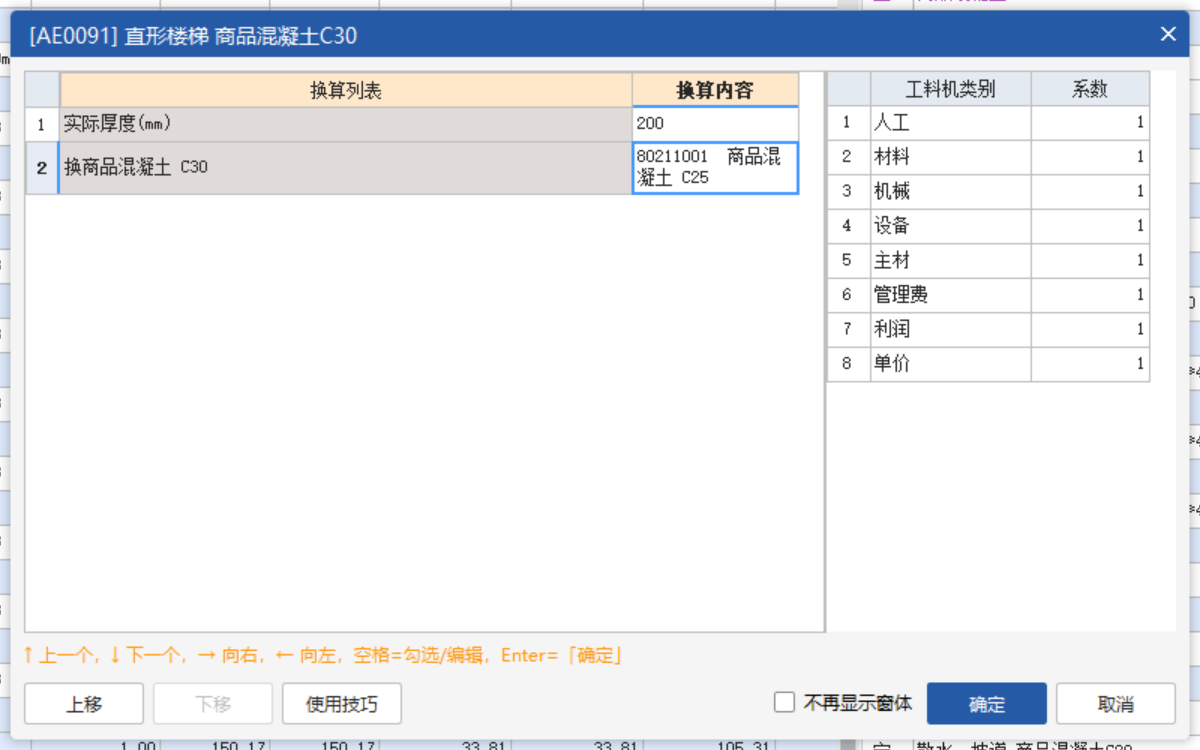Select the 材料 category row
The image size is (1200, 750).
coord(950,157)
